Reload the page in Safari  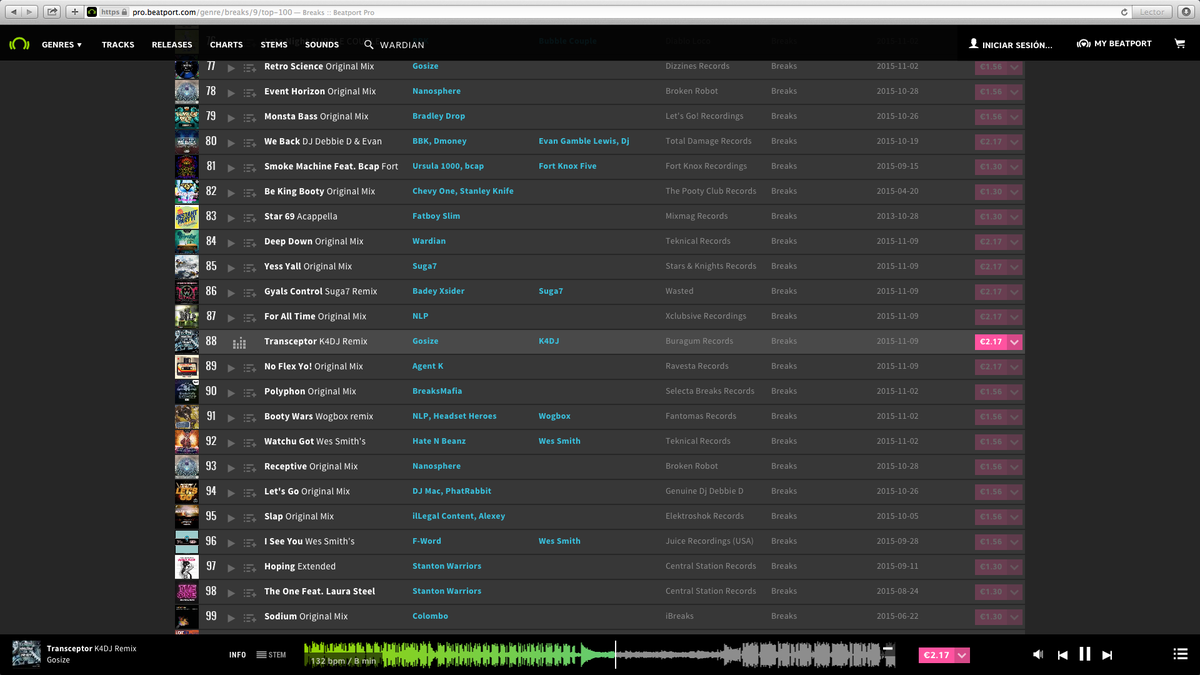[x=1125, y=12]
